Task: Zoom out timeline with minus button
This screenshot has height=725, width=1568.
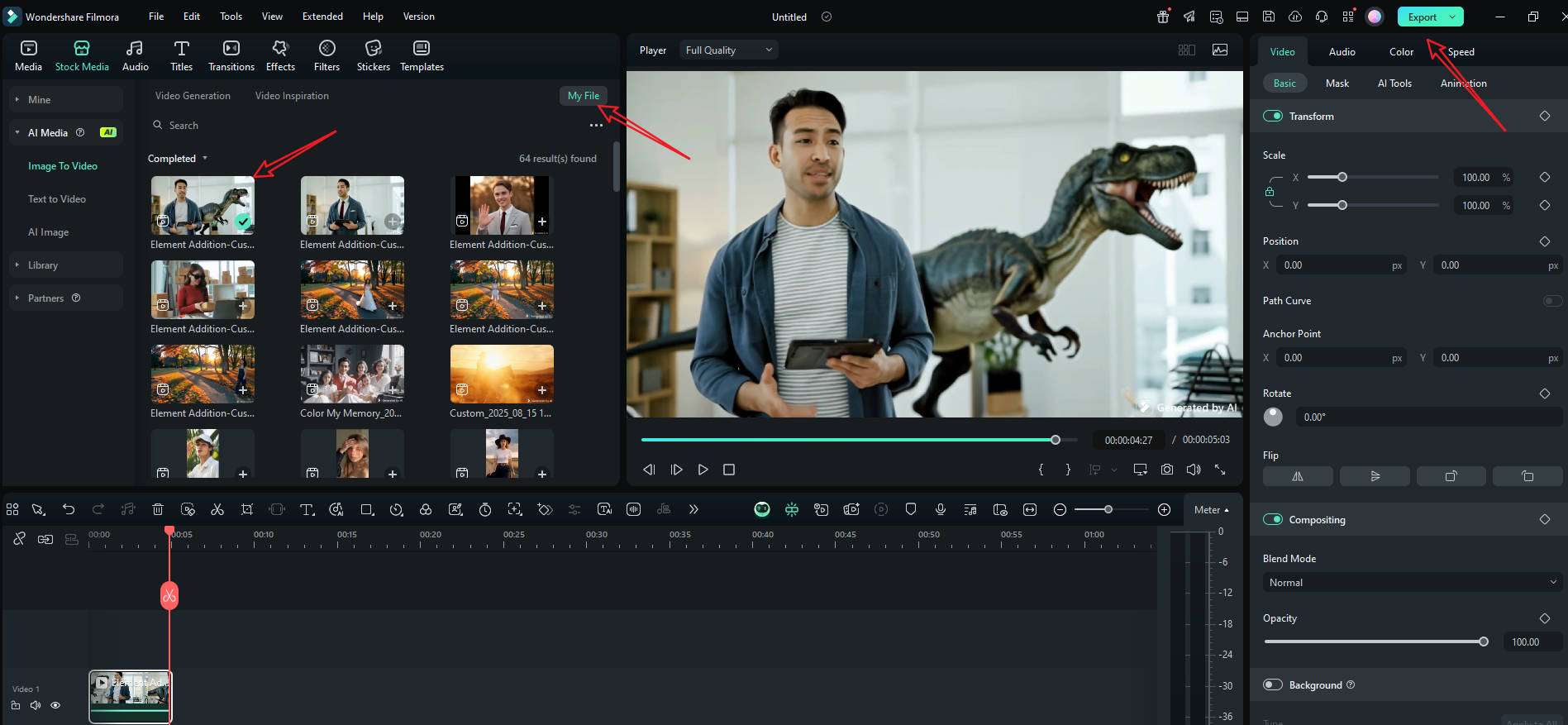Action: 1060,509
